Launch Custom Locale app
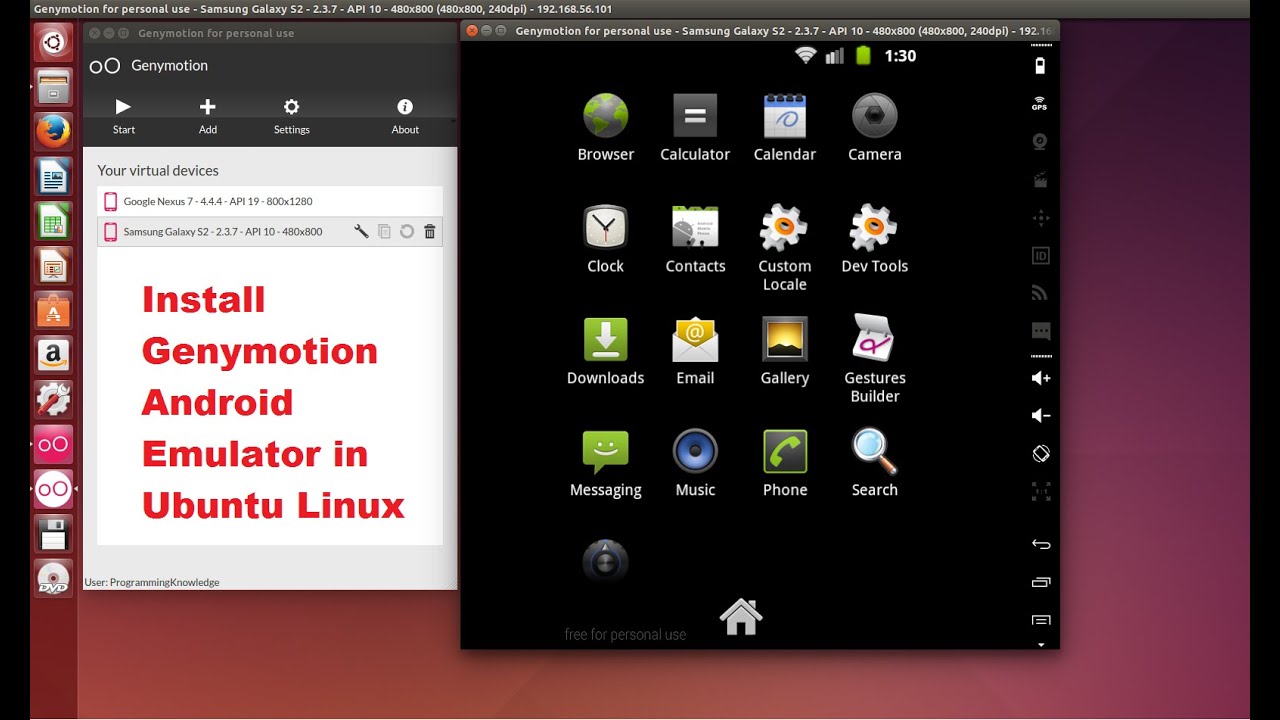1280x720 pixels. click(785, 248)
